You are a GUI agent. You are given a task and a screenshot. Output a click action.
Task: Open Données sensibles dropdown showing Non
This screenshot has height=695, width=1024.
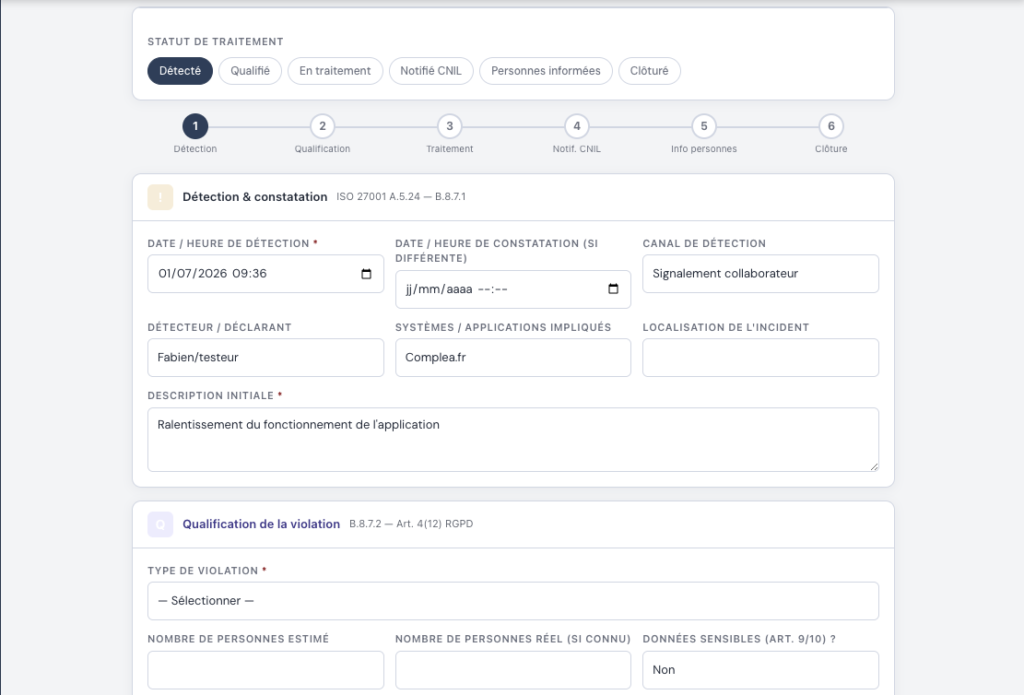tap(761, 670)
